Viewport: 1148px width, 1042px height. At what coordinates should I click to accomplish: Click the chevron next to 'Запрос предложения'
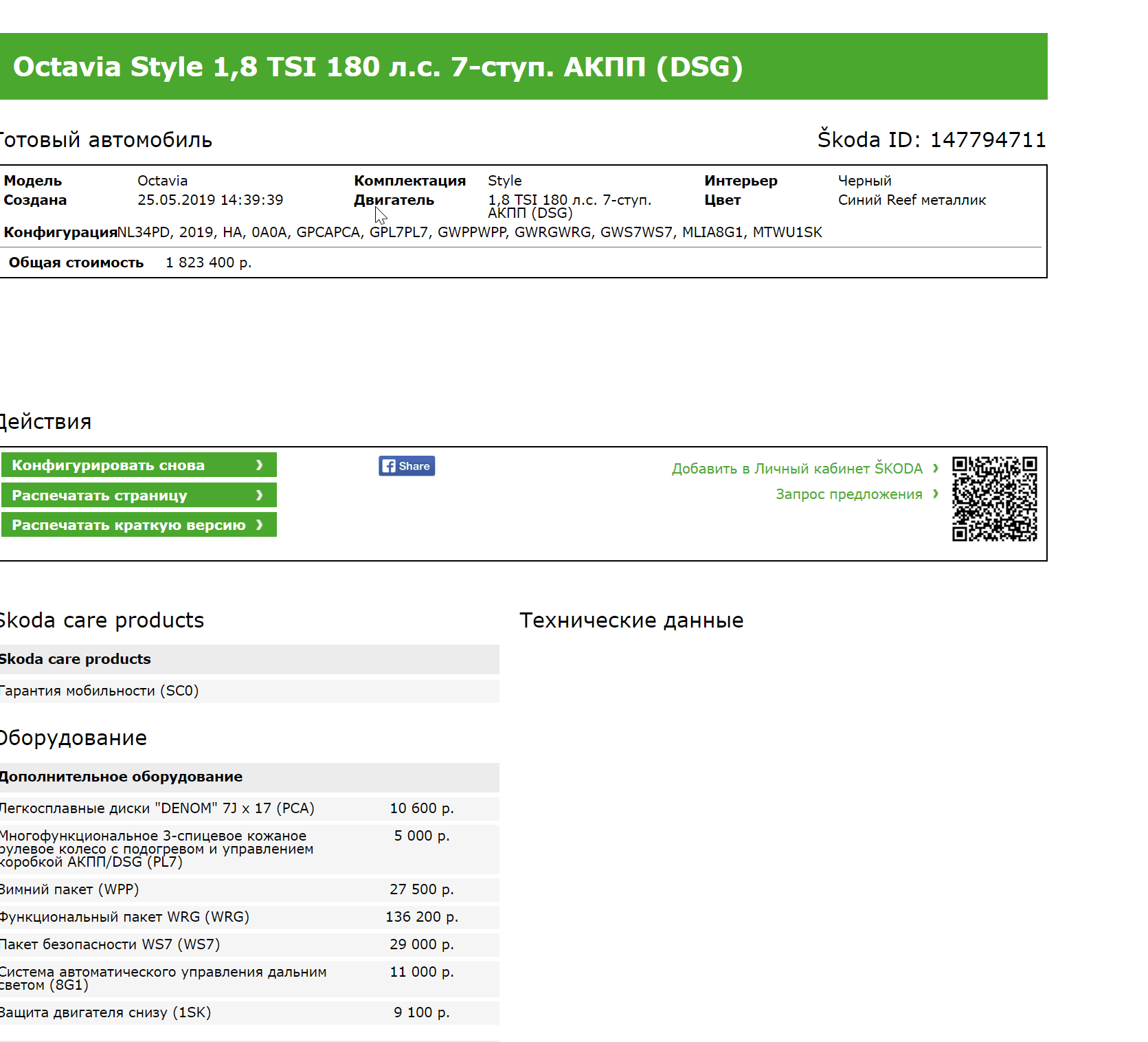point(936,494)
